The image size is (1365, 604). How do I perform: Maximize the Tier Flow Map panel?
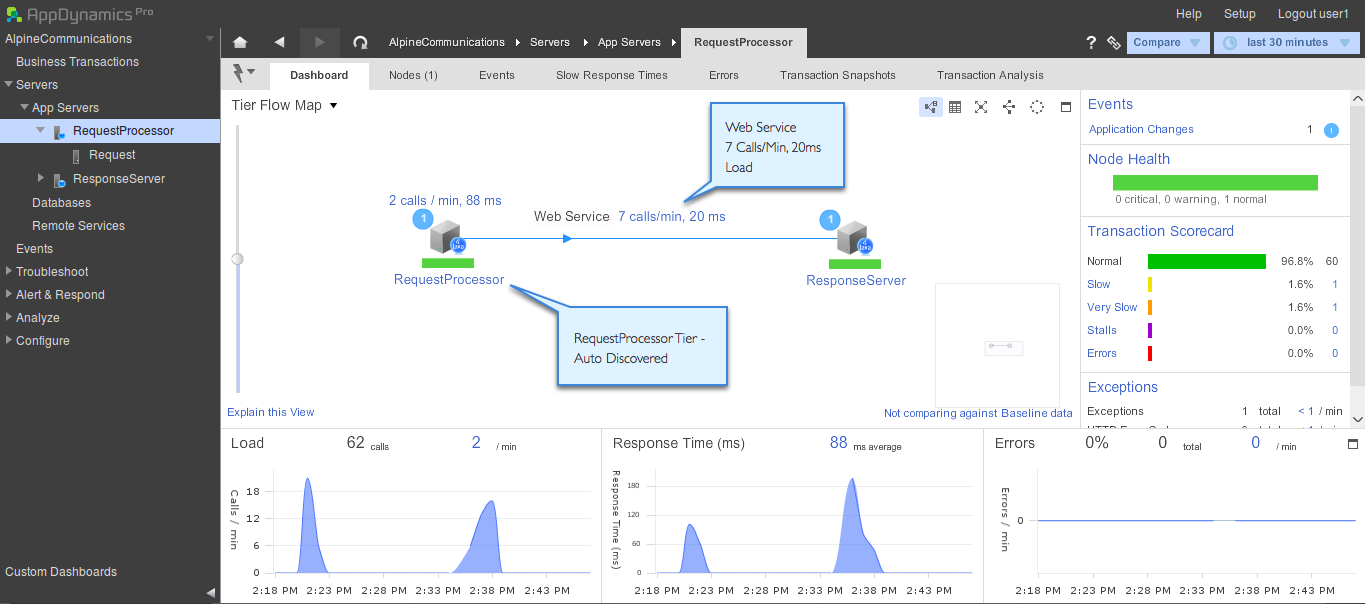1066,107
